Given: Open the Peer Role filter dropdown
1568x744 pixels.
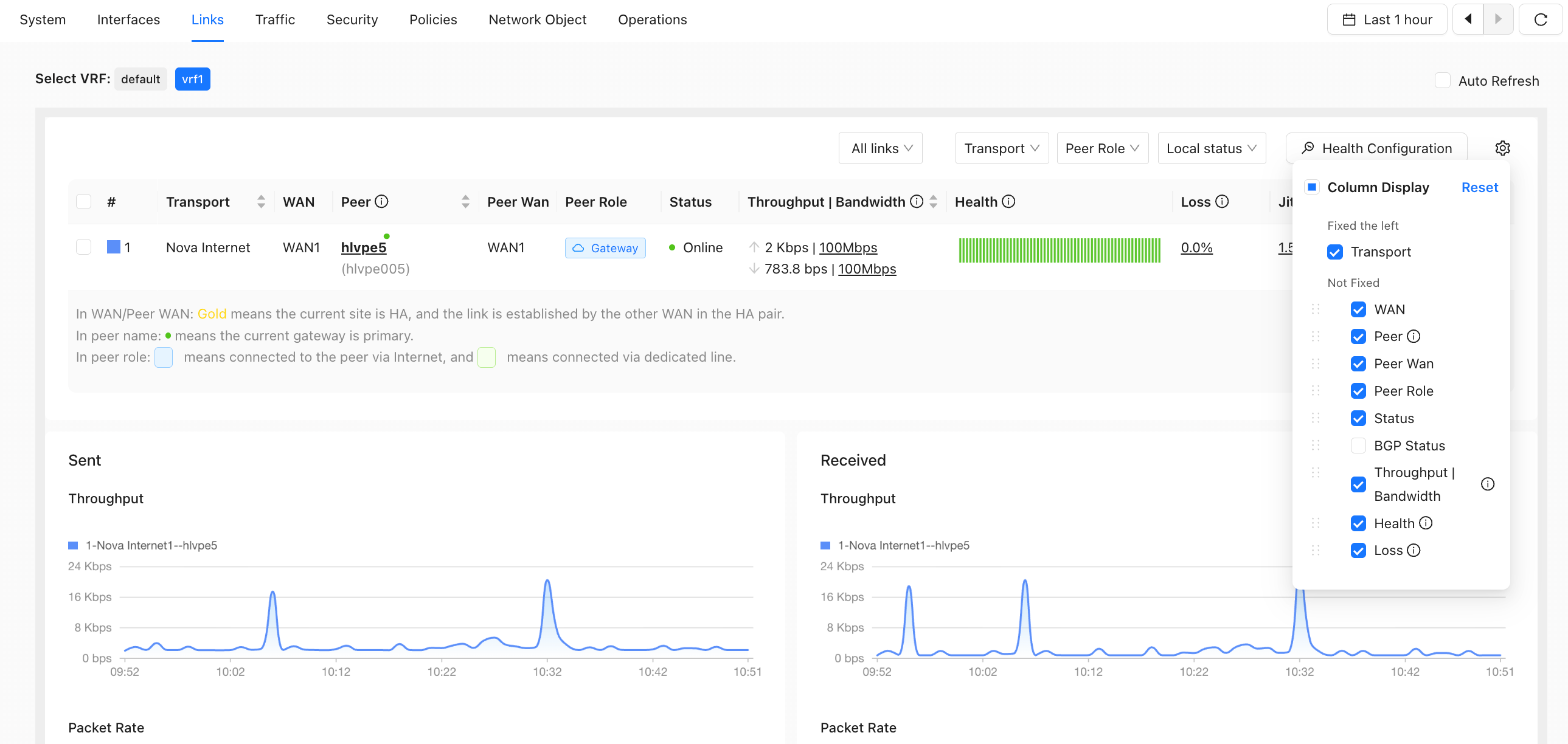Looking at the screenshot, I should point(1102,148).
